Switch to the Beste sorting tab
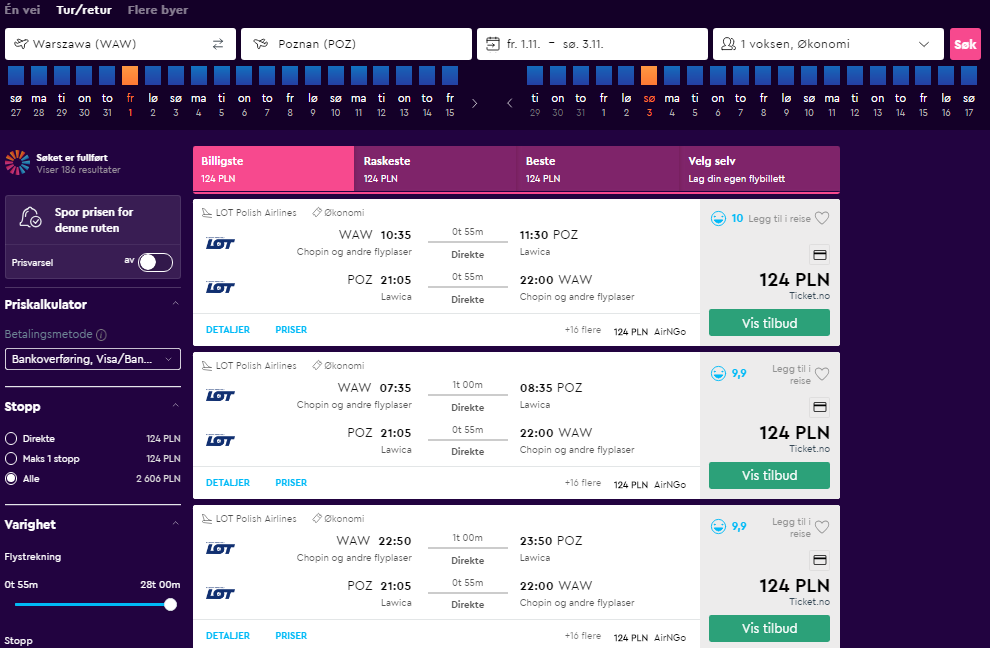The height and width of the screenshot is (648, 990). (x=598, y=169)
